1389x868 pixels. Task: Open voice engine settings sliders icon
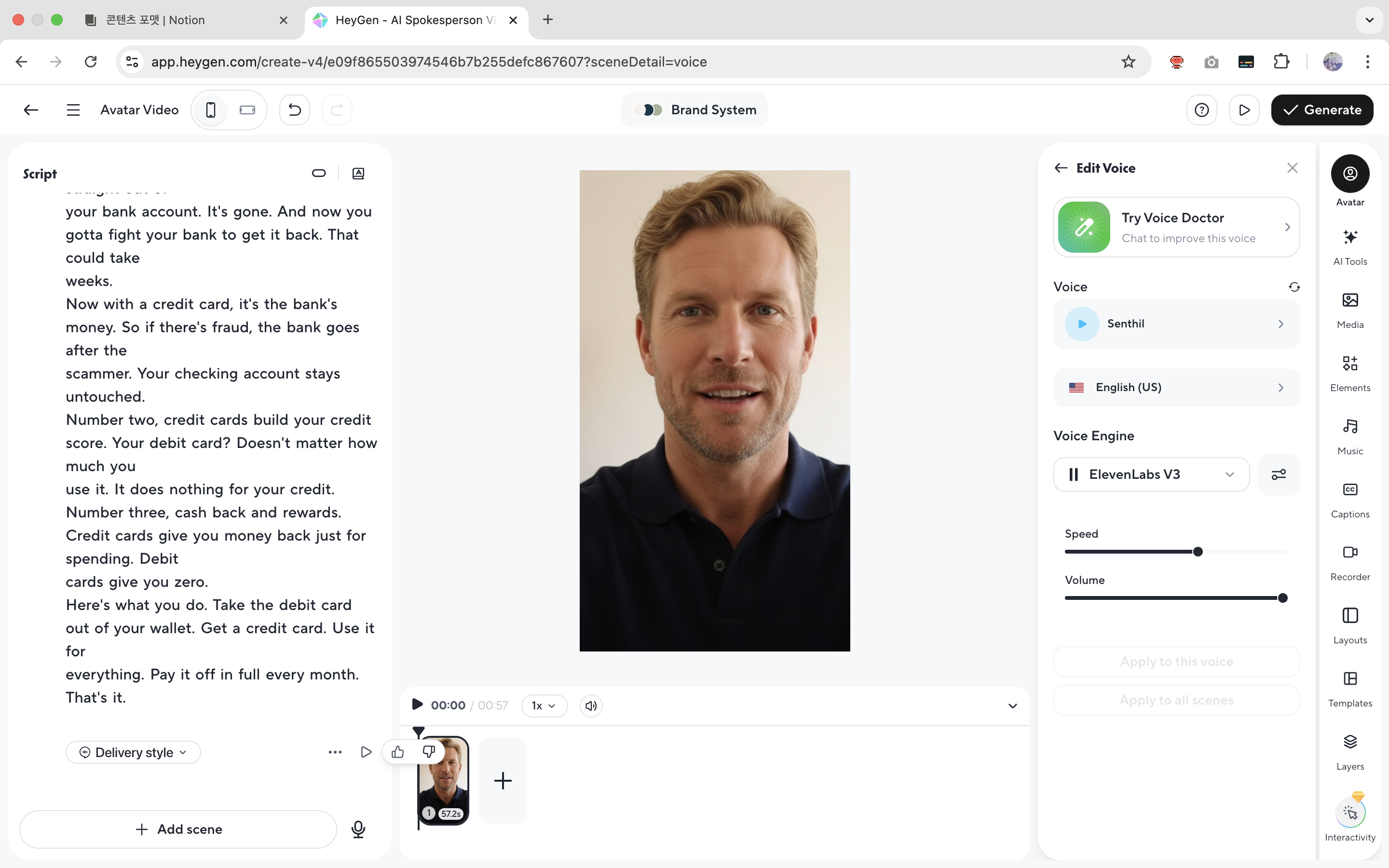click(1278, 474)
